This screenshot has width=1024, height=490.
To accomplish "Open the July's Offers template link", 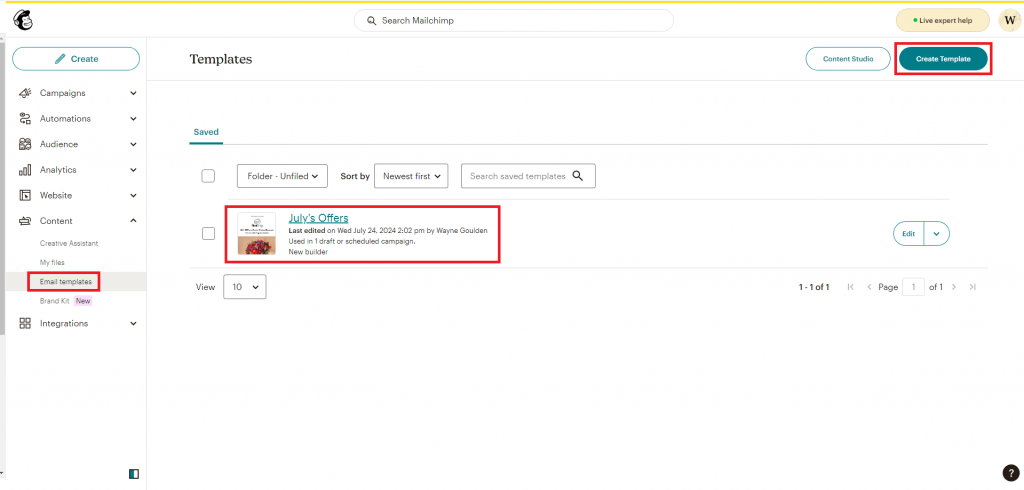I will point(318,218).
